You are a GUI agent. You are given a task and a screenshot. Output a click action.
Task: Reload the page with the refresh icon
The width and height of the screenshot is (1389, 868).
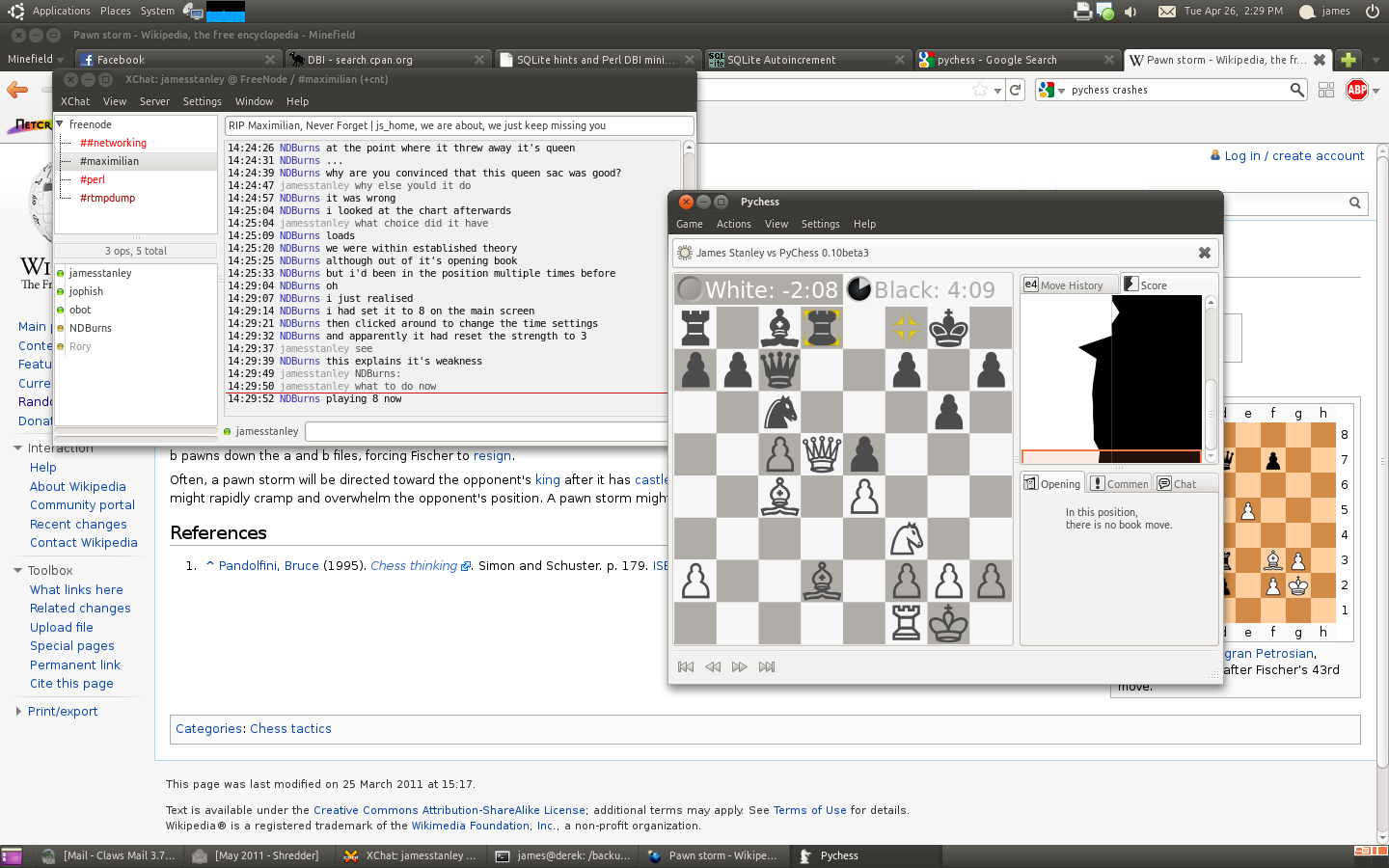[x=1015, y=90]
